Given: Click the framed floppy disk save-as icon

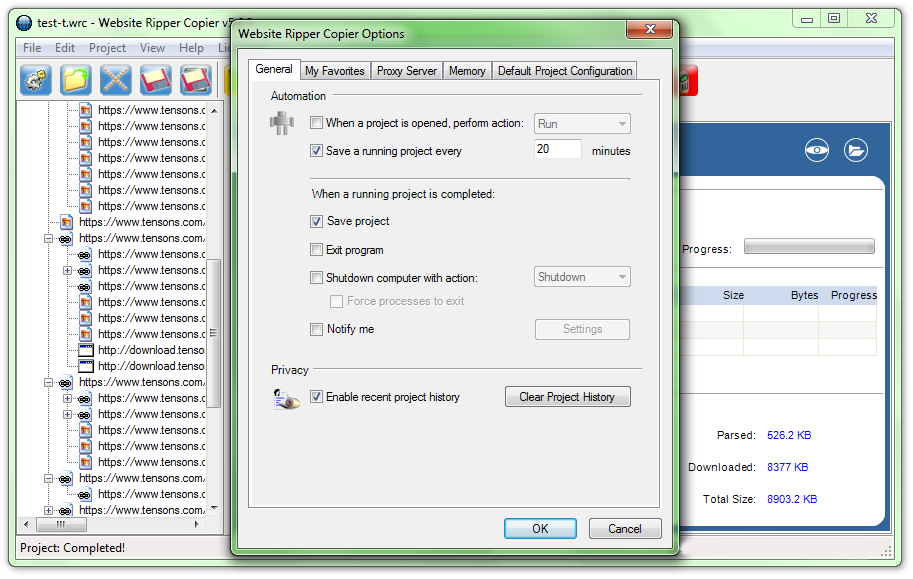Looking at the screenshot, I should 196,80.
